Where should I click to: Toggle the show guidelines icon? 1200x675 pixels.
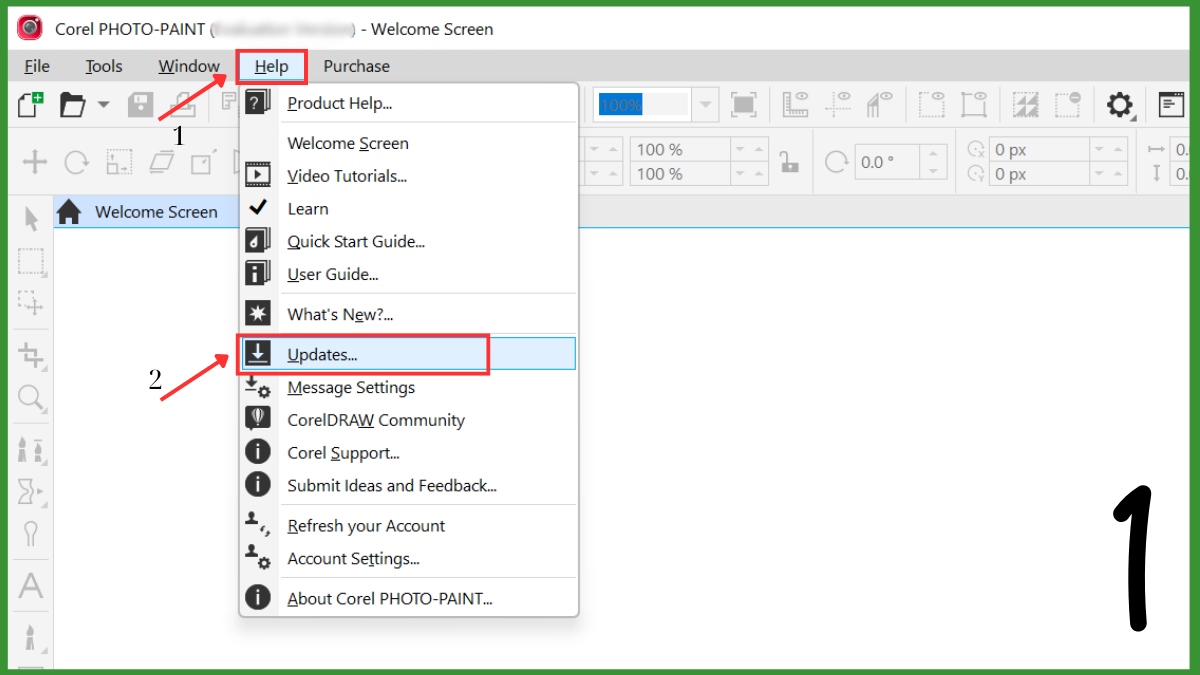pos(838,104)
